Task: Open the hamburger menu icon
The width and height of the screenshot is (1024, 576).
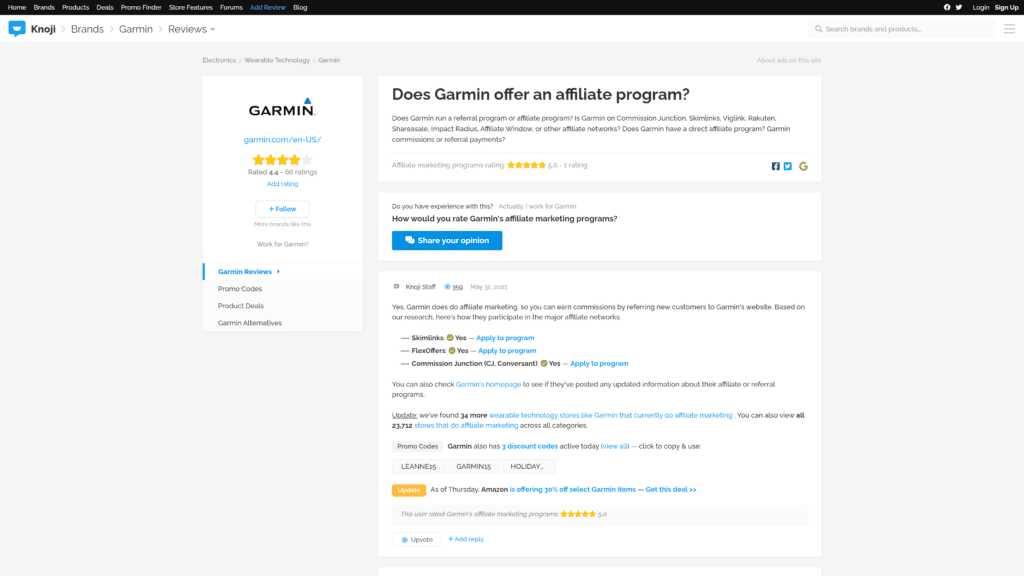Action: (x=1010, y=29)
